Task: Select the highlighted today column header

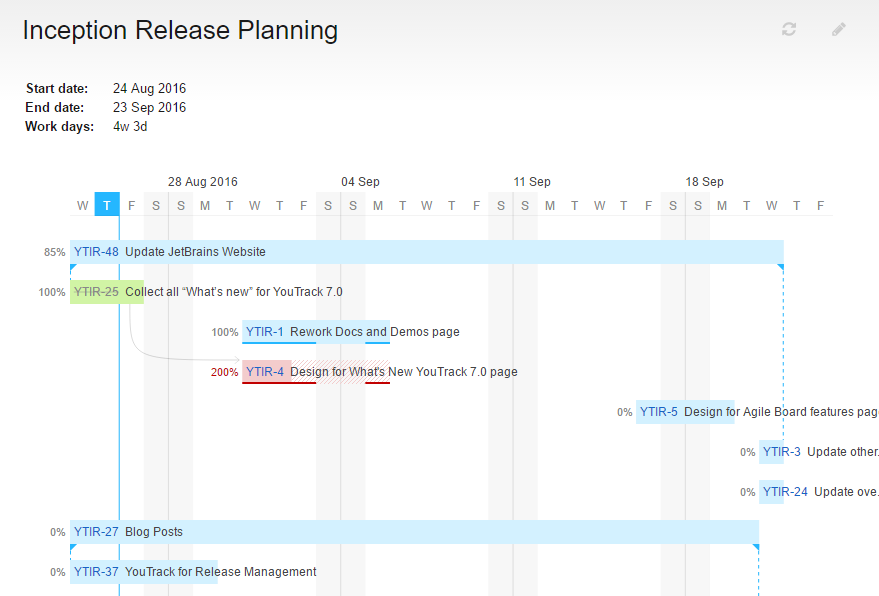Action: pyautogui.click(x=107, y=204)
